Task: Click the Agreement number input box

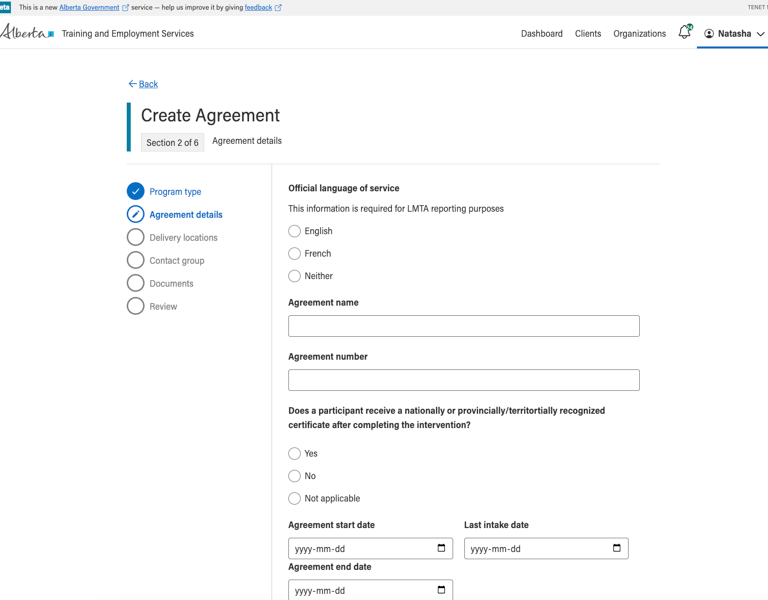Action: [x=463, y=380]
